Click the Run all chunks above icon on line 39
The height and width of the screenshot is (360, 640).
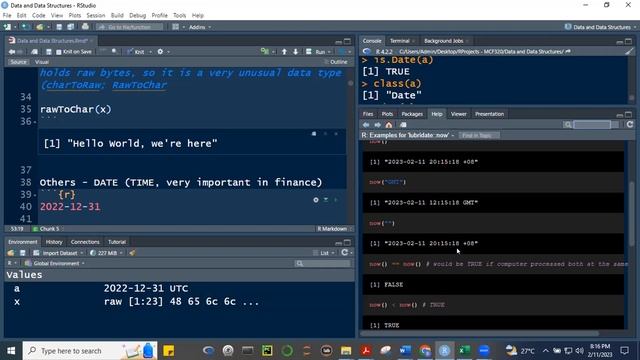[326, 200]
